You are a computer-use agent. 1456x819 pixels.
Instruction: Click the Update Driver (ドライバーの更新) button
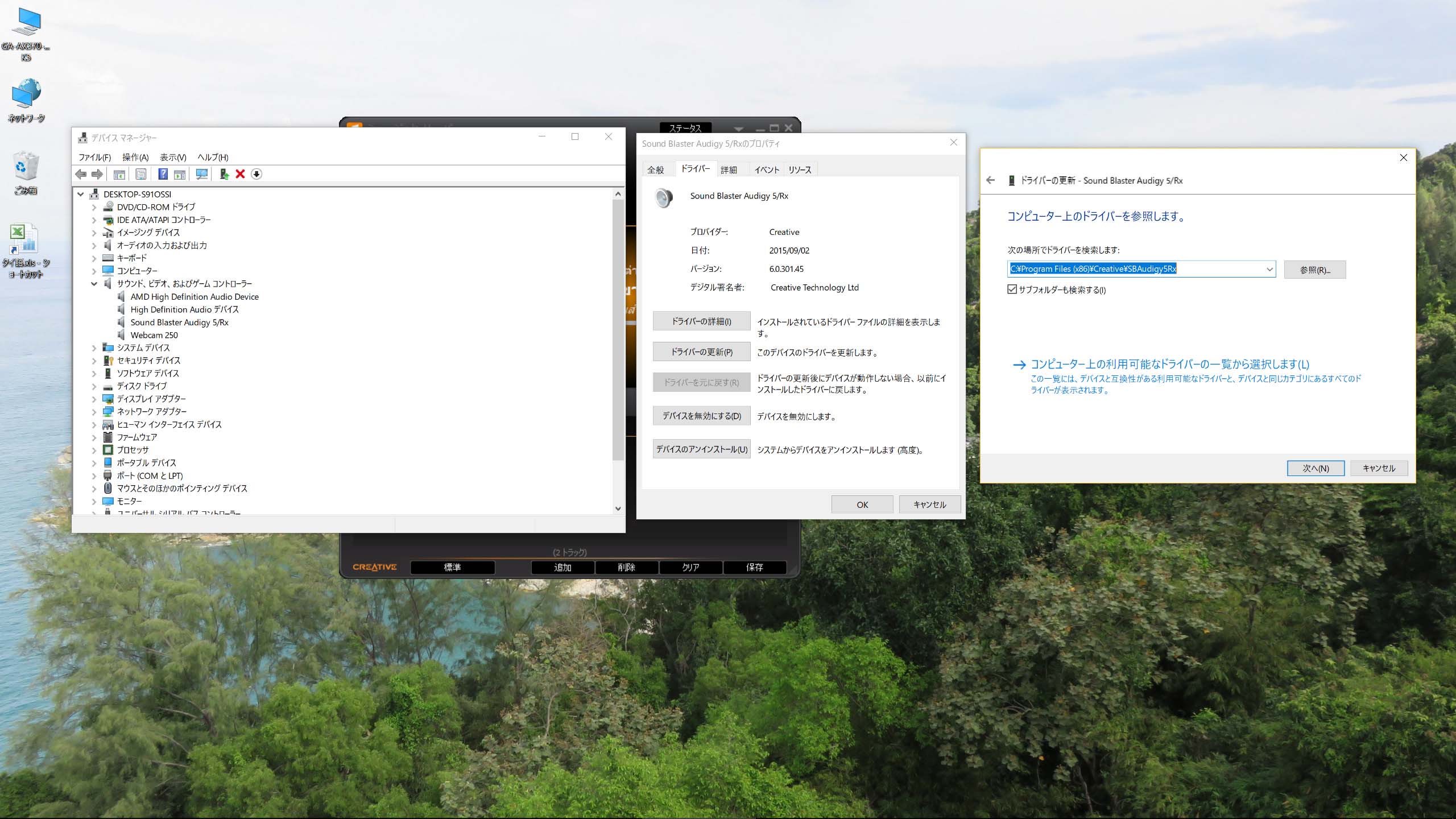(701, 352)
